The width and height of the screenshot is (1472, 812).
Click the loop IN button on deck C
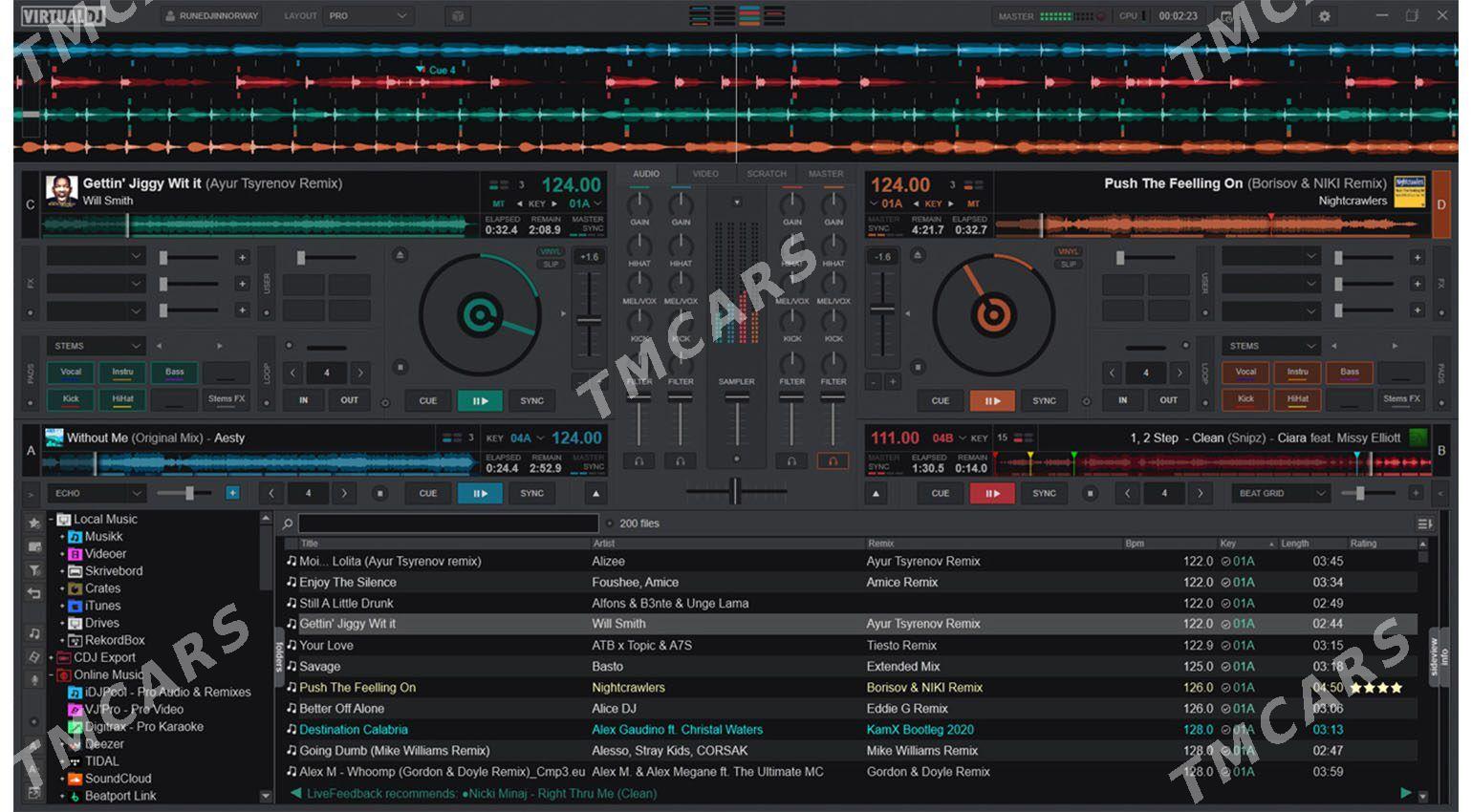coord(304,400)
